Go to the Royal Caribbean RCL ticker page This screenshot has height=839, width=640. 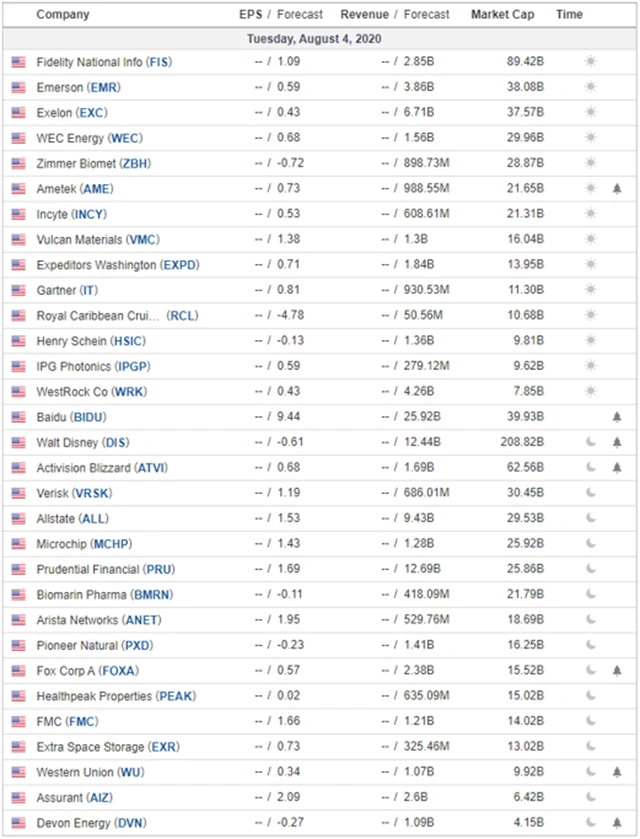tap(183, 315)
